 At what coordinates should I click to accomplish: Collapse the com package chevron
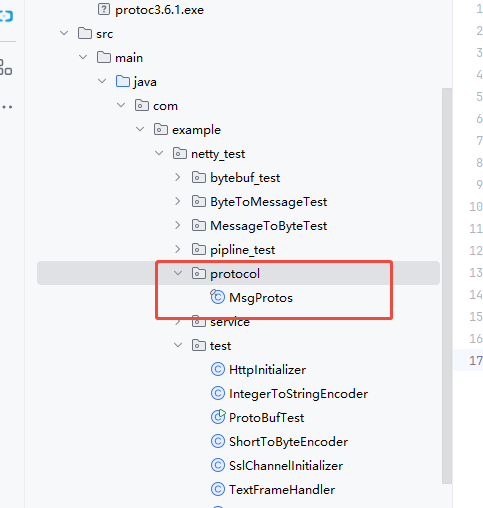click(x=121, y=105)
